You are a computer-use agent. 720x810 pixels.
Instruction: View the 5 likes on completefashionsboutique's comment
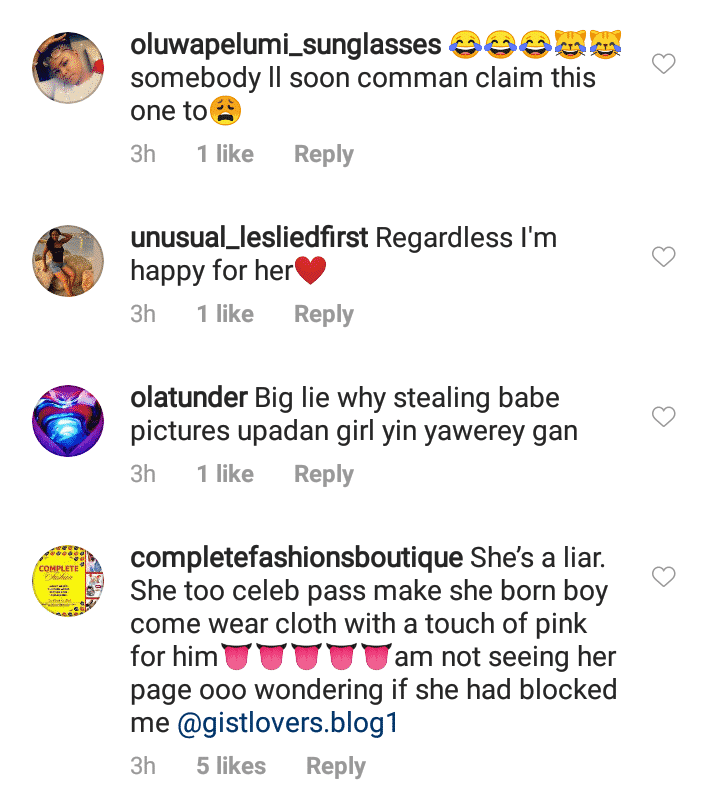(231, 766)
